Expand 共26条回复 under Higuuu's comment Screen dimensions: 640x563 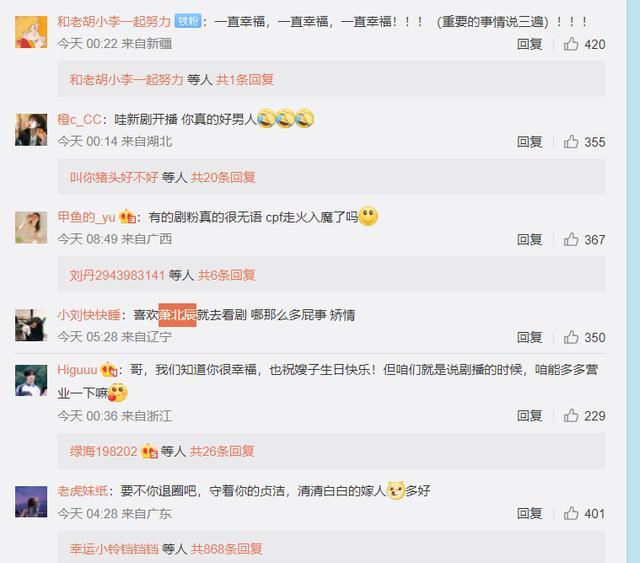coord(222,452)
